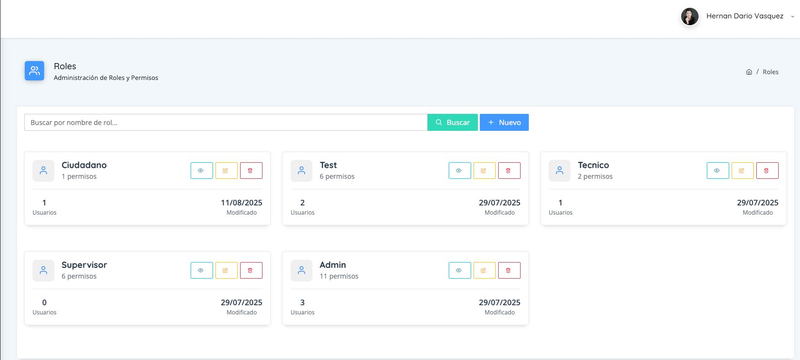Expand the user menu chevron
The width and height of the screenshot is (800, 360).
point(792,17)
